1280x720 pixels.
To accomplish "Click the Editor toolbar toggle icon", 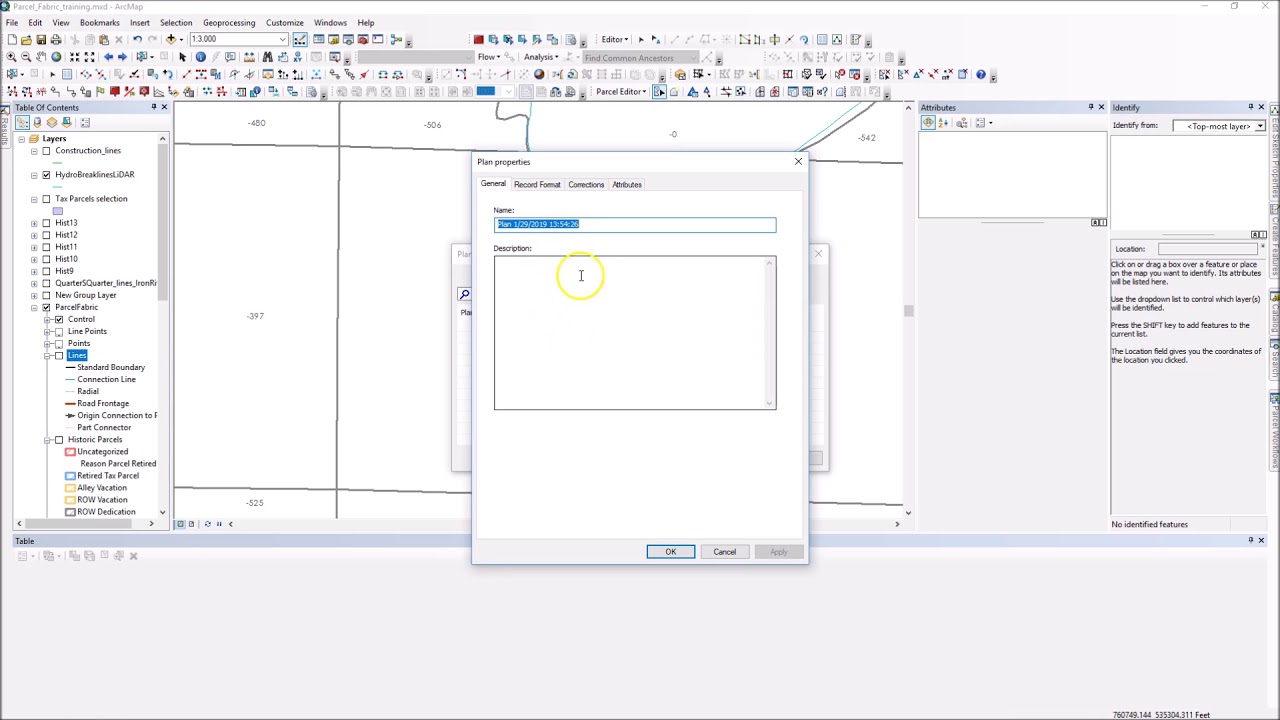I will [300, 39].
